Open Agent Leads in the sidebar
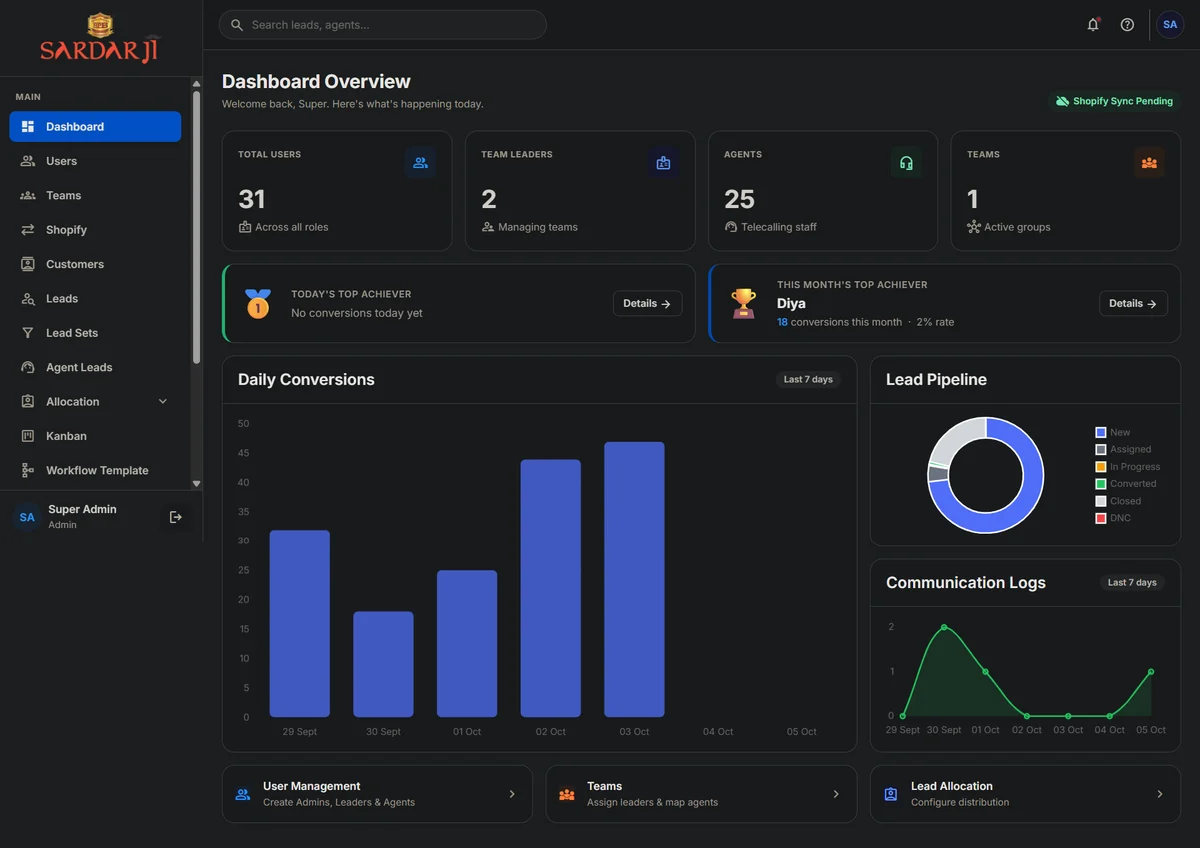1200x848 pixels. (x=95, y=367)
